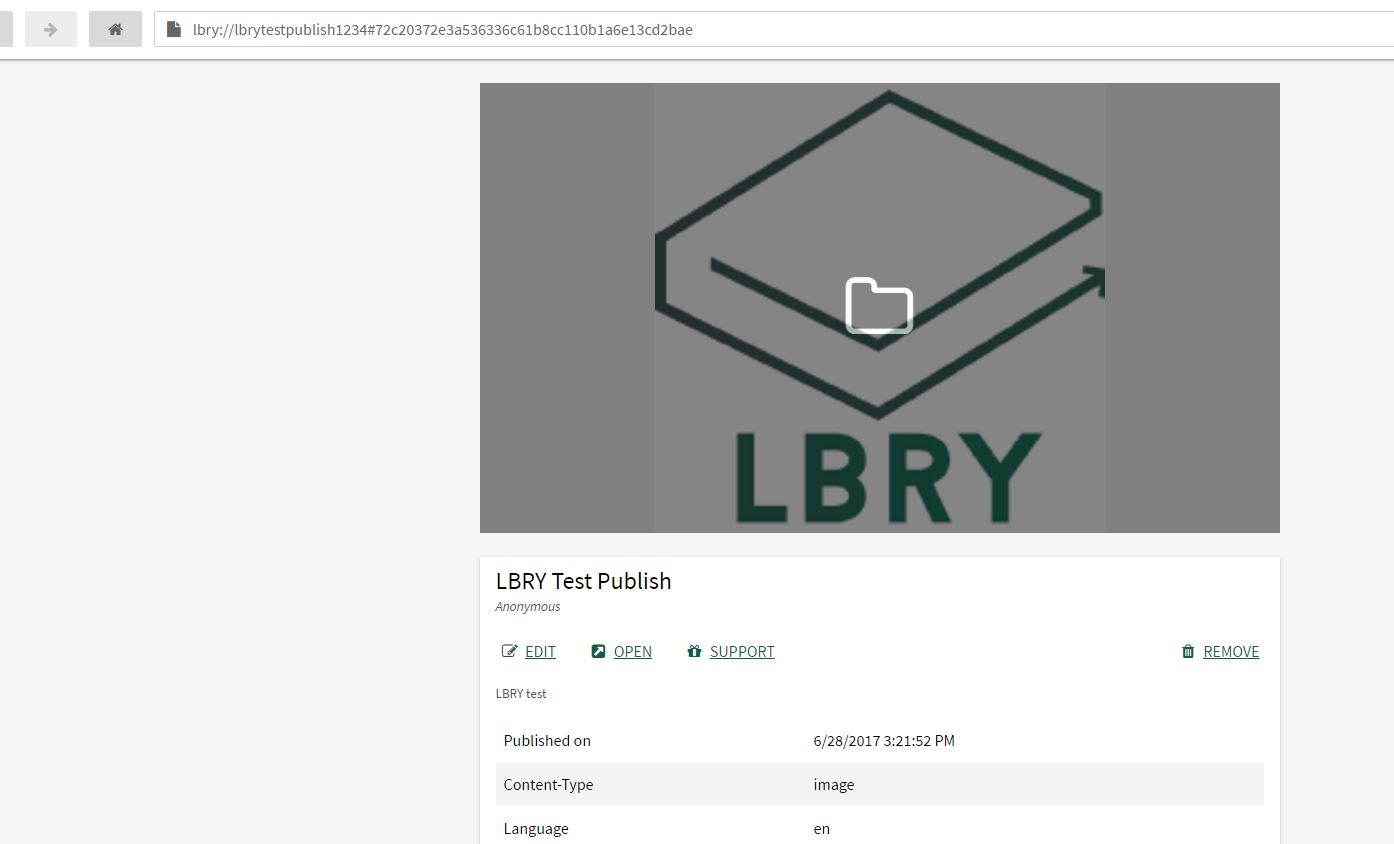Click the Edit pencil icon

(x=509, y=651)
